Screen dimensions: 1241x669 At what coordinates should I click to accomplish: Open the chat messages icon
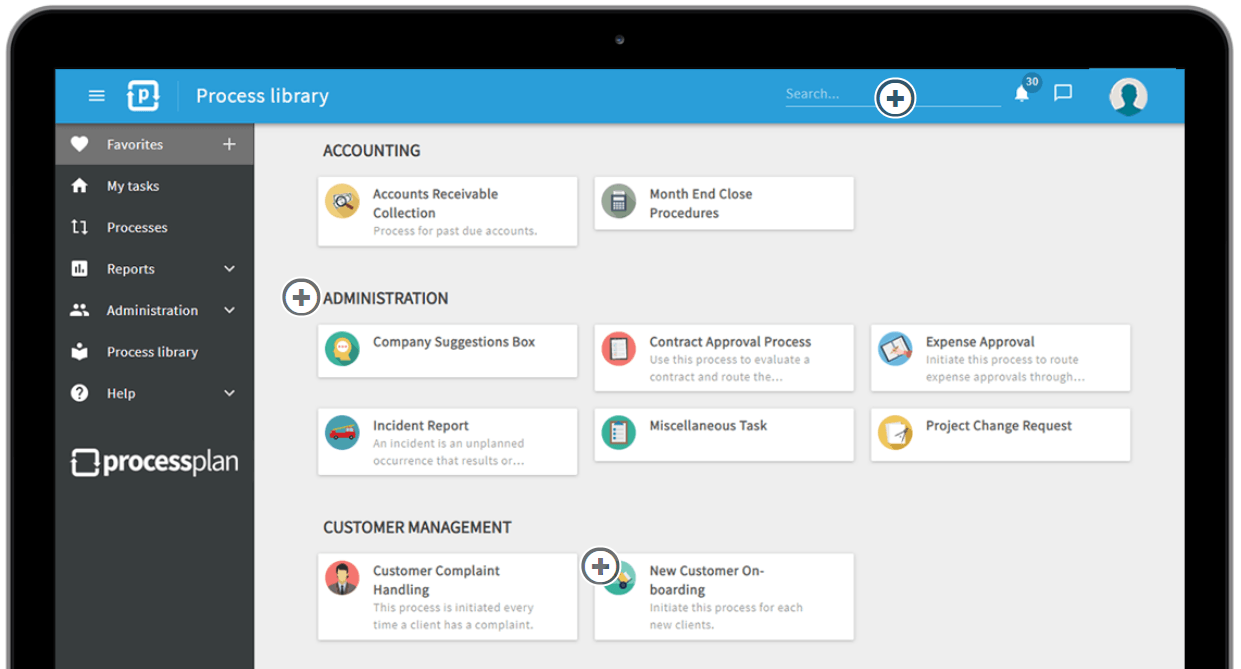coord(1063,93)
